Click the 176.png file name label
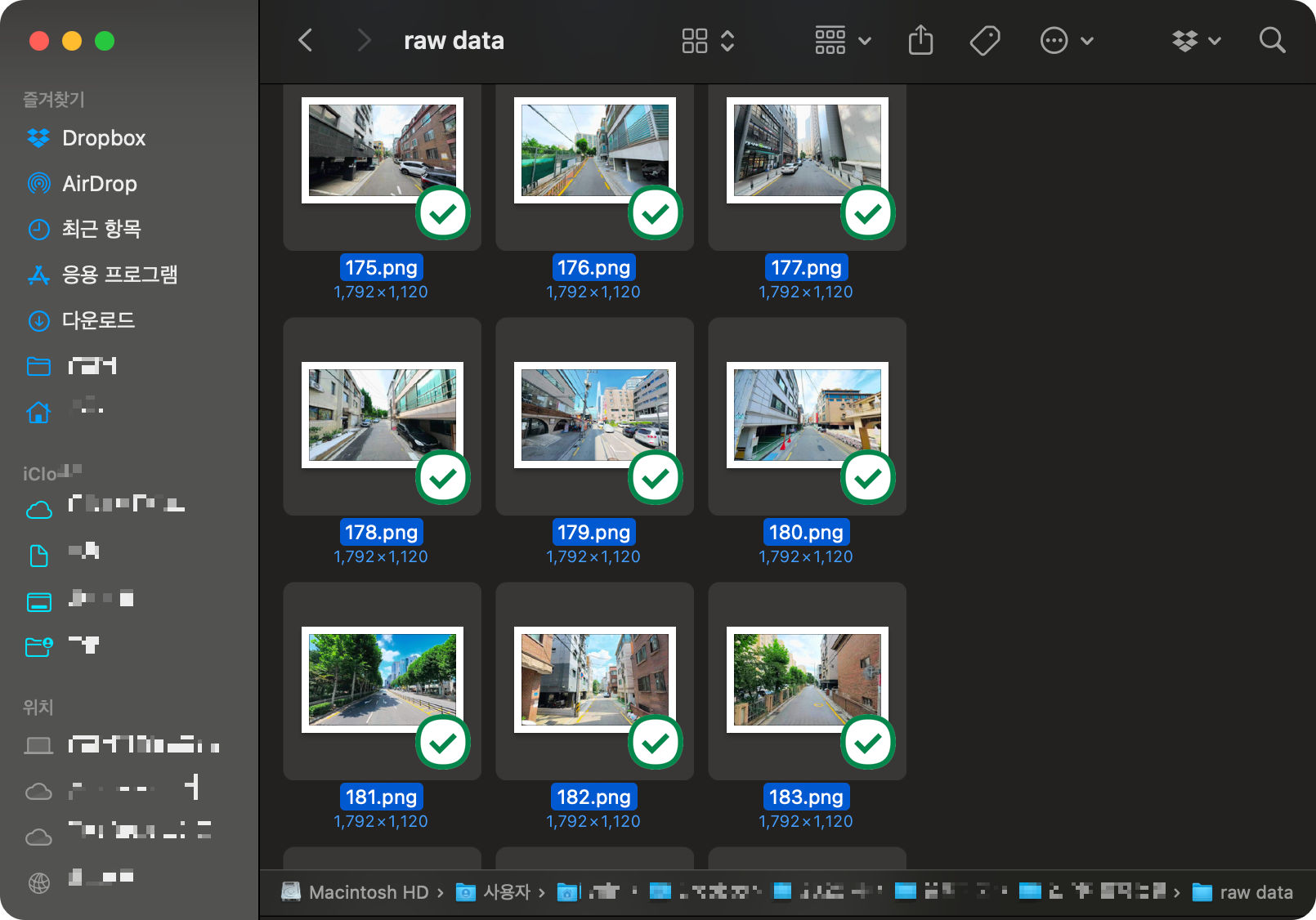 [593, 267]
